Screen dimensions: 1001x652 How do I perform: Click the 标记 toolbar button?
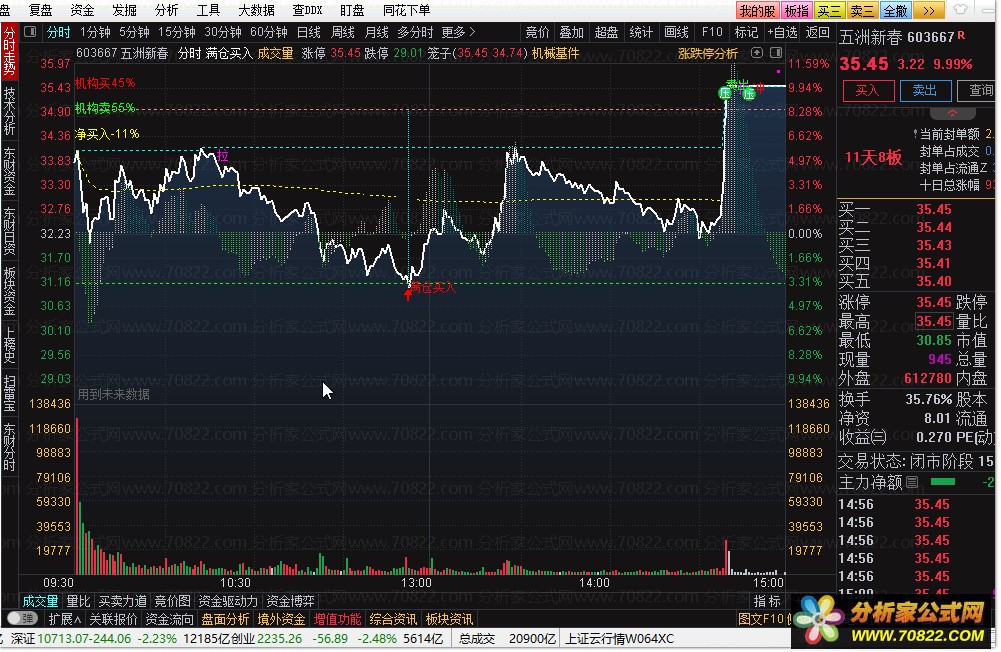pyautogui.click(x=746, y=32)
